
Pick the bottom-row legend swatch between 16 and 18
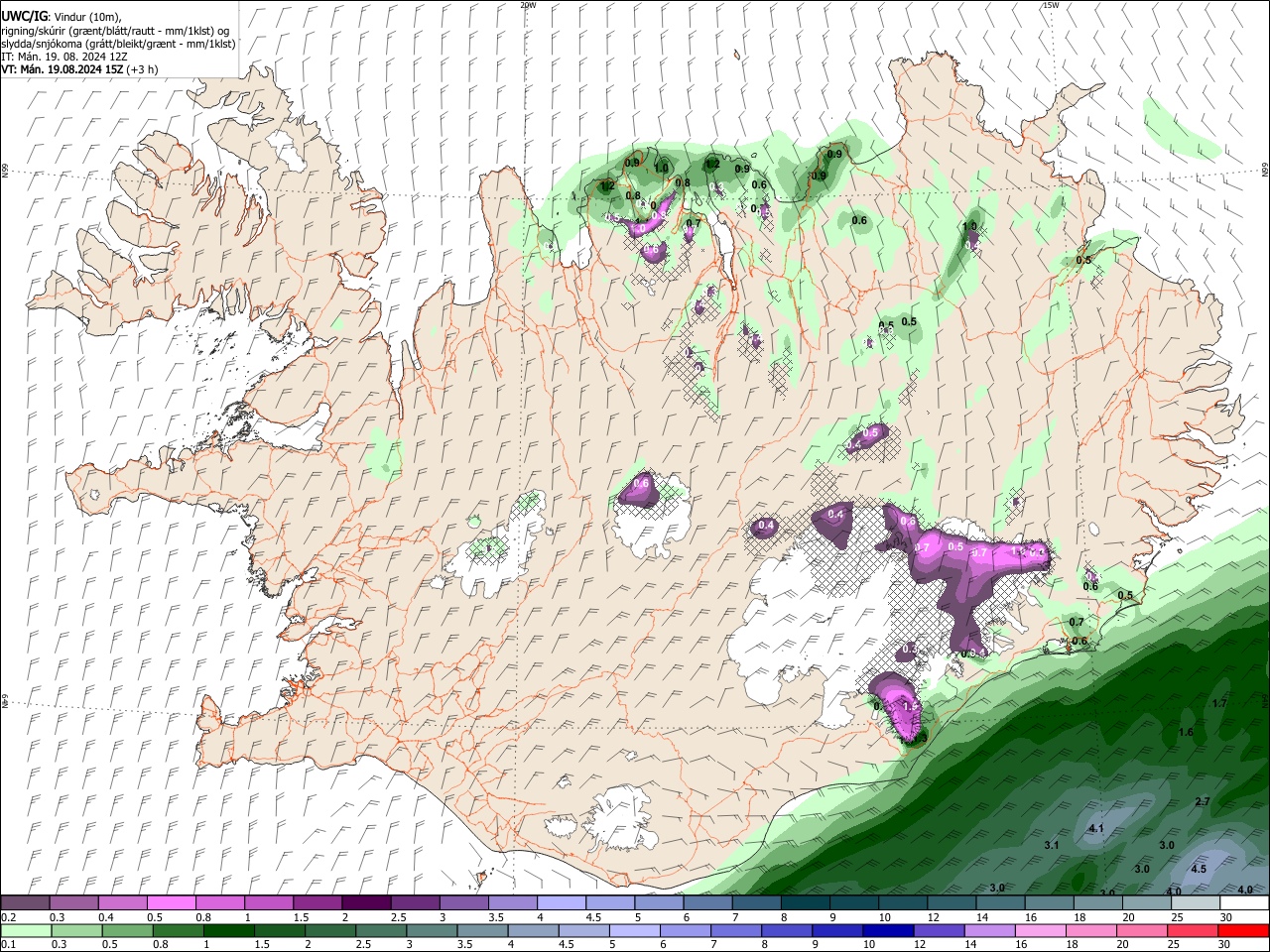[x=1041, y=930]
